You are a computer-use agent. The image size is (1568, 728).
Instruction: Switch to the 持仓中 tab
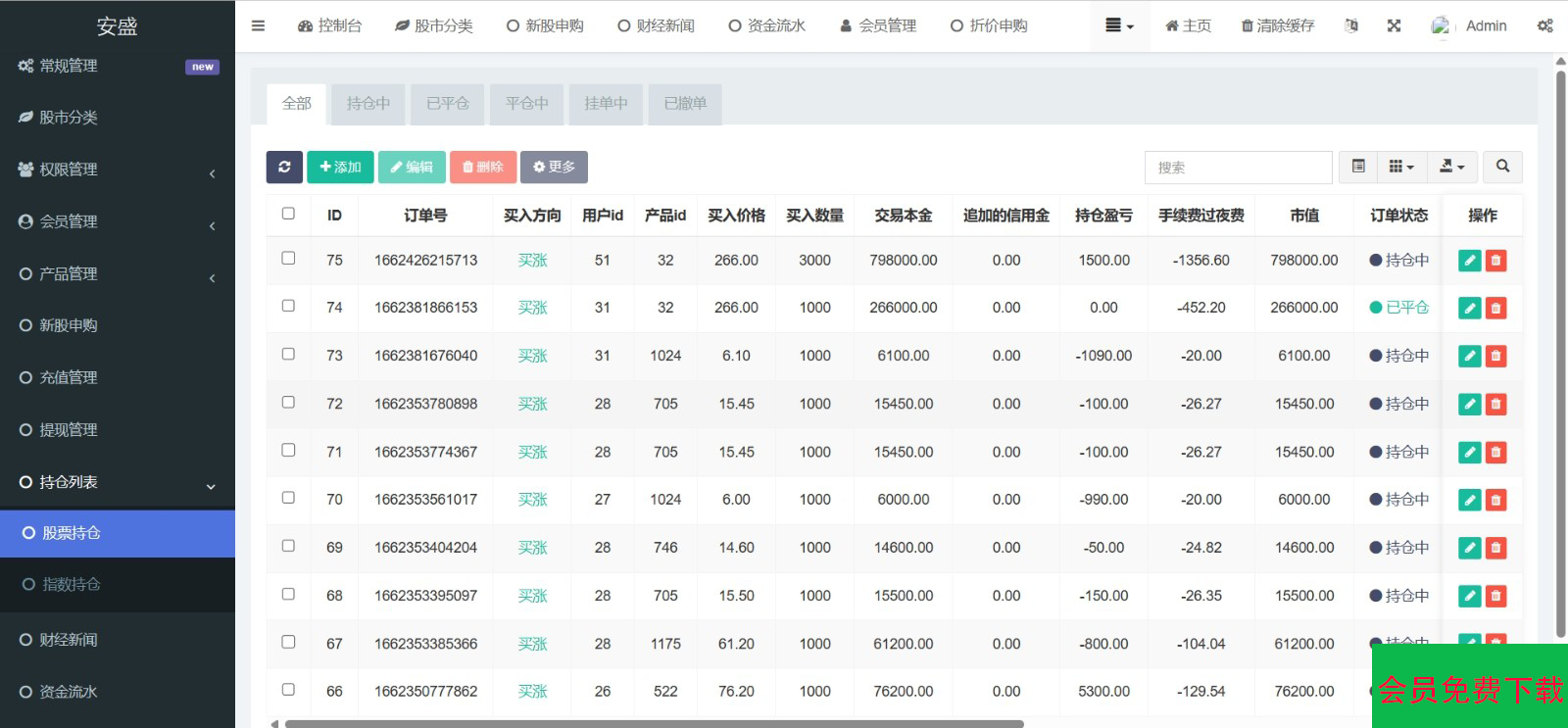point(367,104)
